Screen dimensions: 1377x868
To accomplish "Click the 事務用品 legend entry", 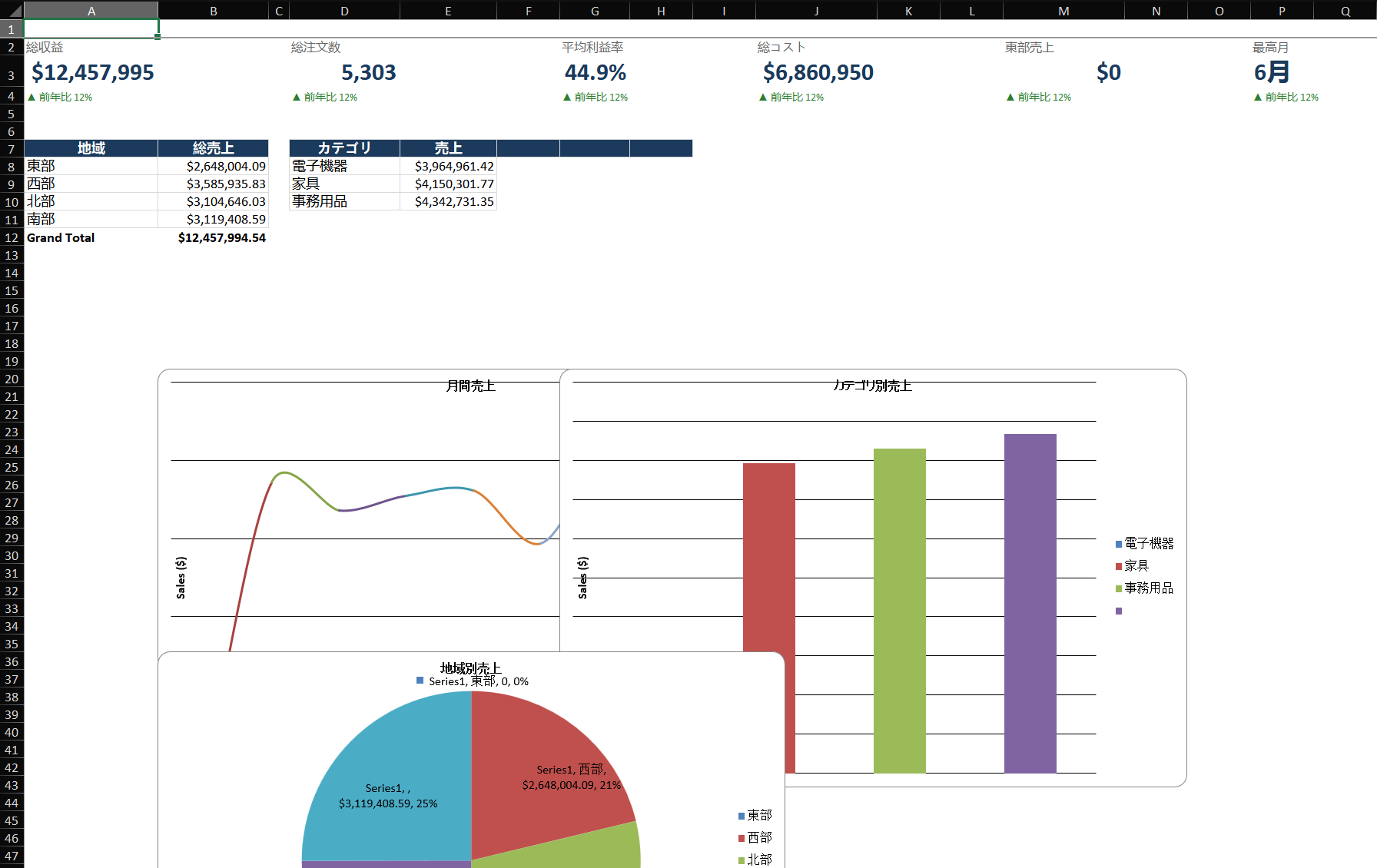I will coord(1145,588).
